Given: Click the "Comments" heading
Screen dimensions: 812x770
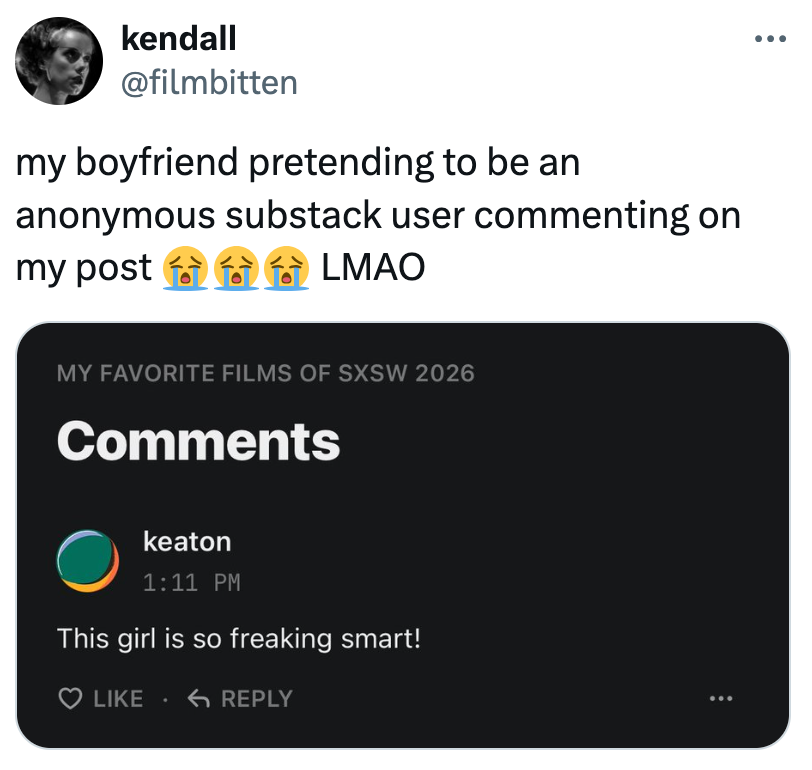Looking at the screenshot, I should point(198,441).
